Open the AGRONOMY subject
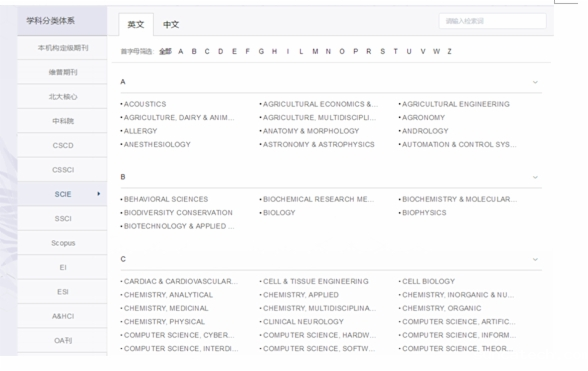Viewport: 588px width, 371px height. pos(423,117)
